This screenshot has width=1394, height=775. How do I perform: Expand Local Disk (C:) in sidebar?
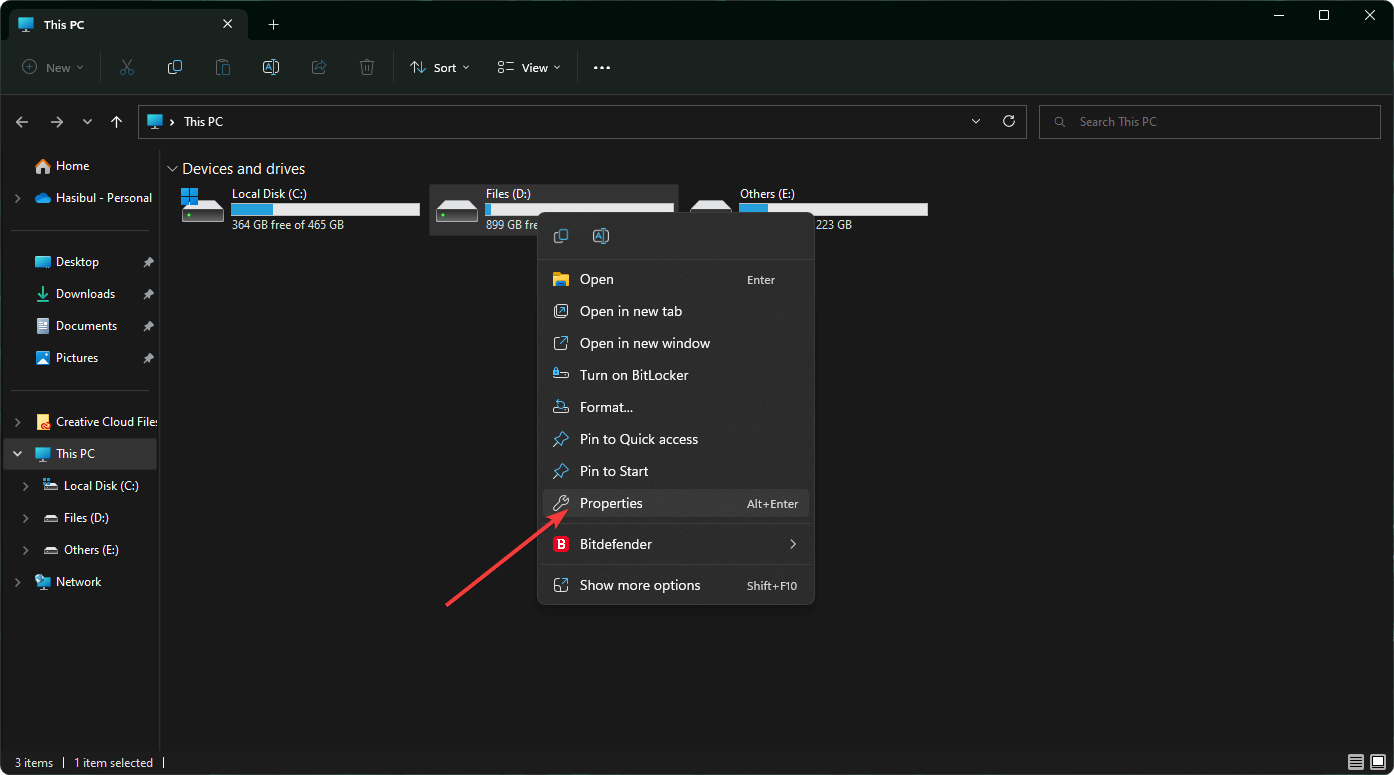pos(26,486)
